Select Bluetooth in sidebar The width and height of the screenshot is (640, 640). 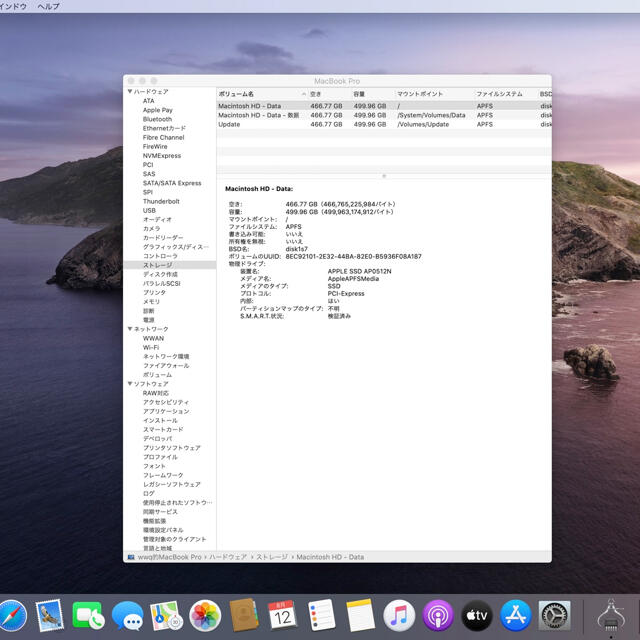click(157, 119)
